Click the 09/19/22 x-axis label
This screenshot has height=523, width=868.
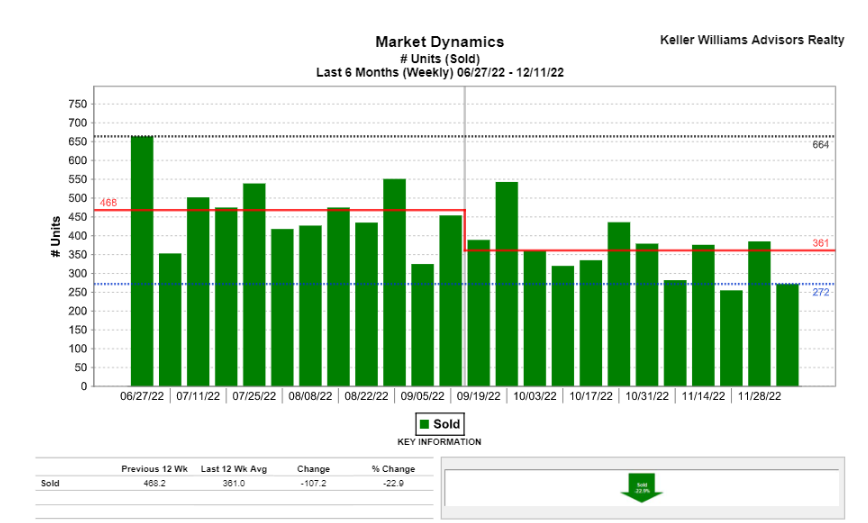point(479,396)
